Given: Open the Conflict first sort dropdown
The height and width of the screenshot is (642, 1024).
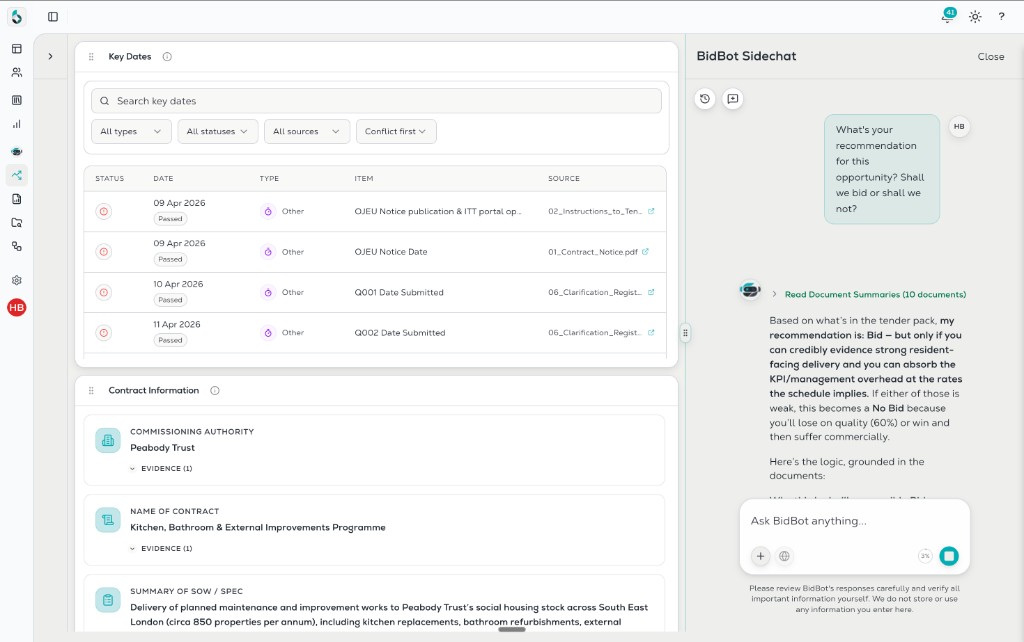Looking at the screenshot, I should point(396,131).
